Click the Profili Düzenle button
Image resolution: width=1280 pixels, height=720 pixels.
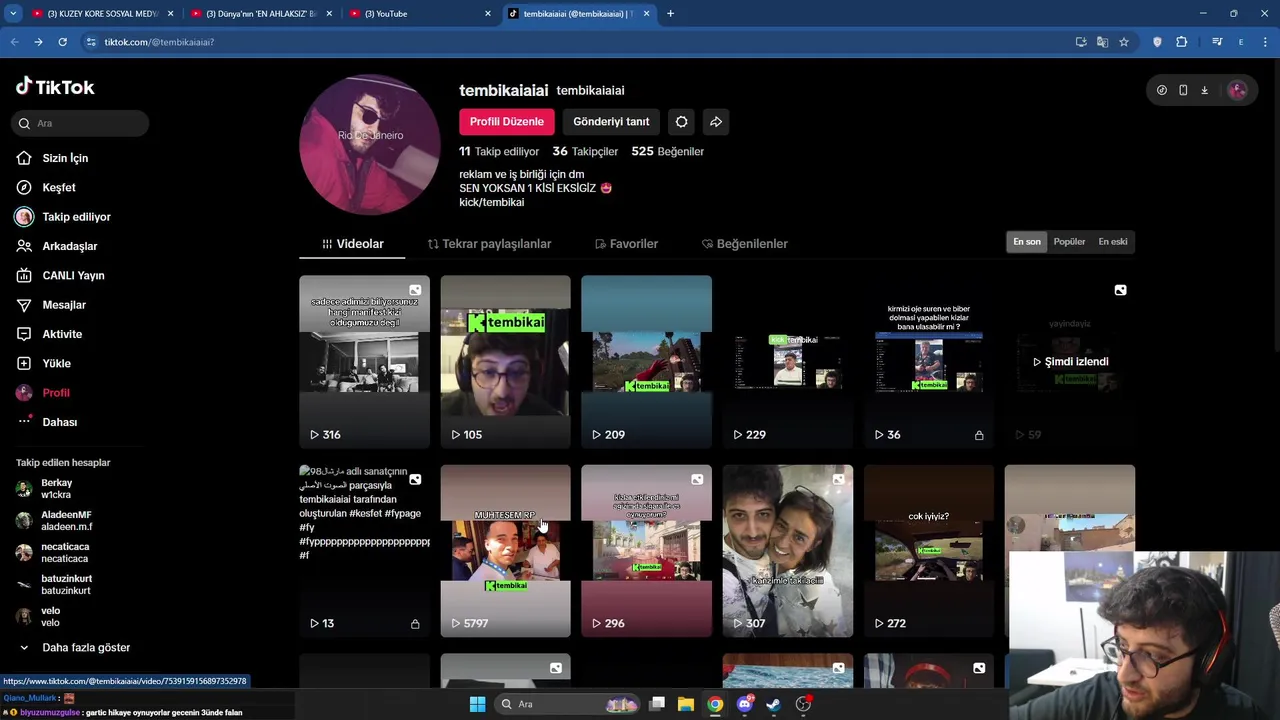click(x=507, y=122)
